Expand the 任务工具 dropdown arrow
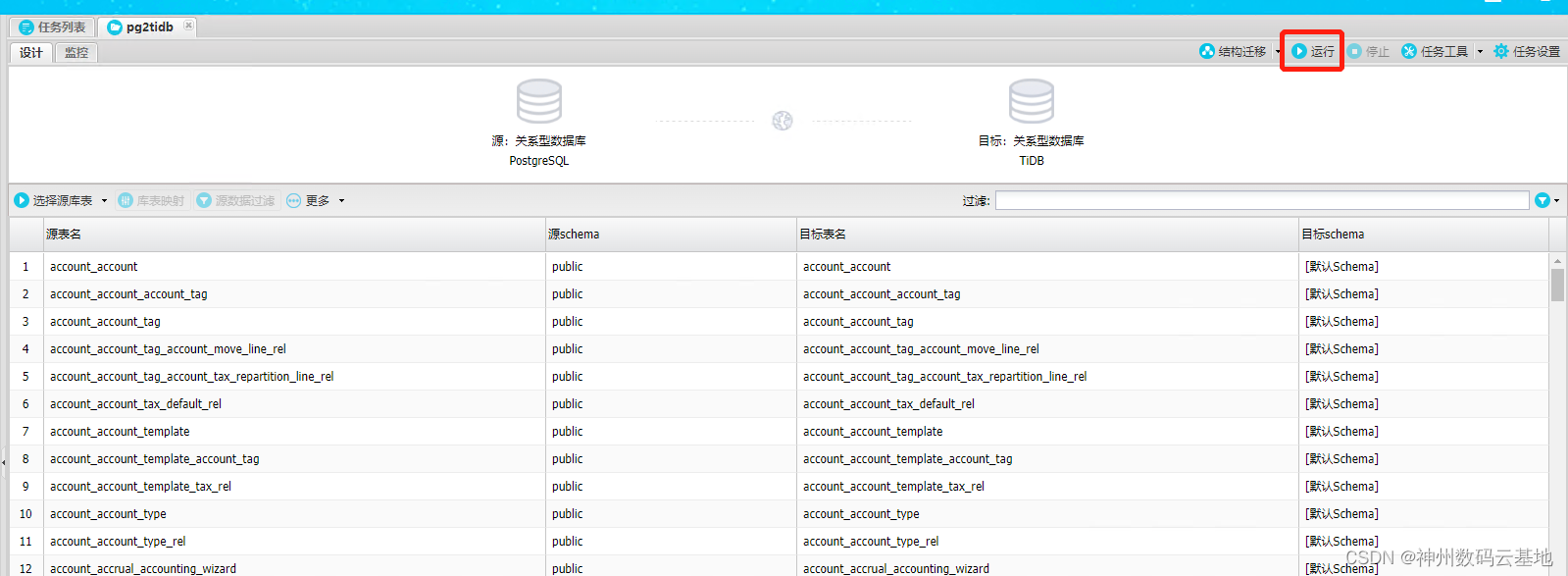Screen dimensions: 1568x576 [1480, 52]
